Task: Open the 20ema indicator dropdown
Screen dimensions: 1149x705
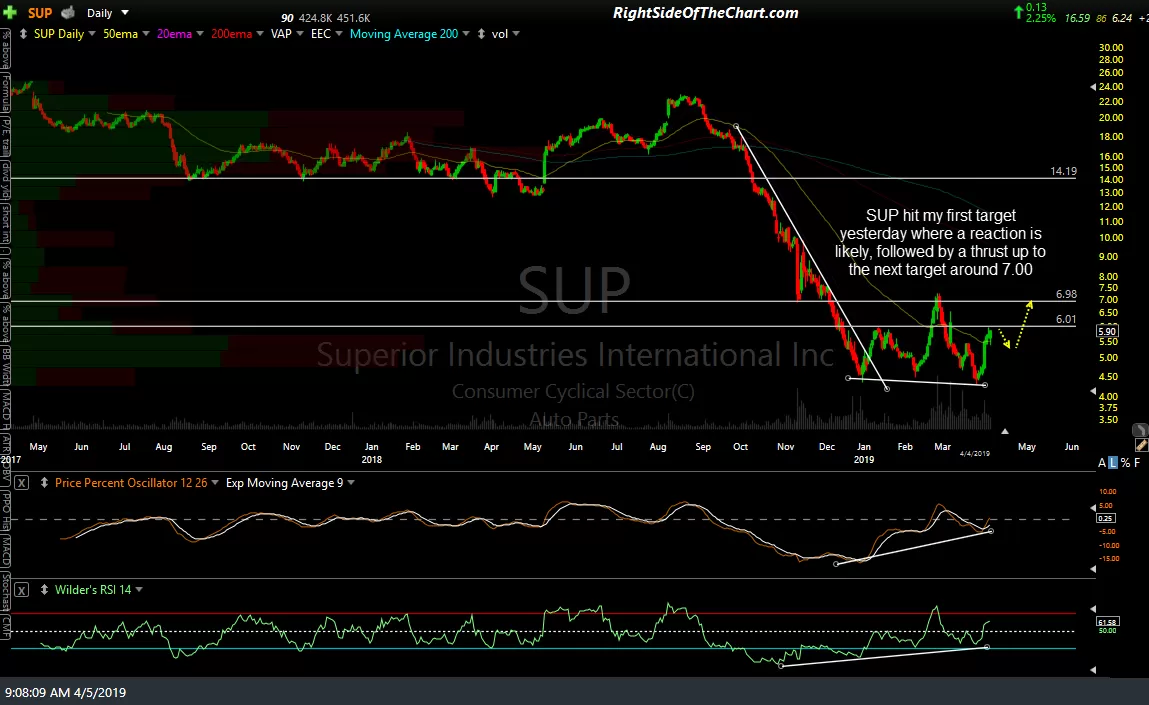Action: coord(200,34)
